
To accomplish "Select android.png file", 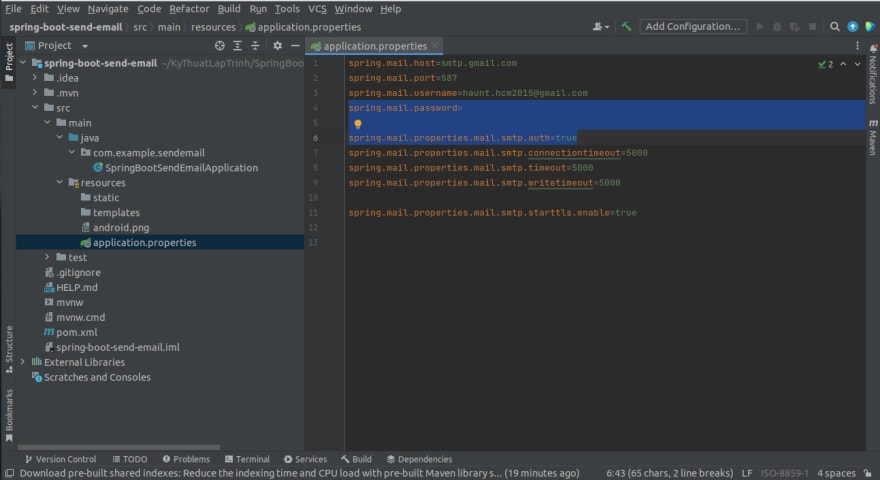I will (115, 227).
